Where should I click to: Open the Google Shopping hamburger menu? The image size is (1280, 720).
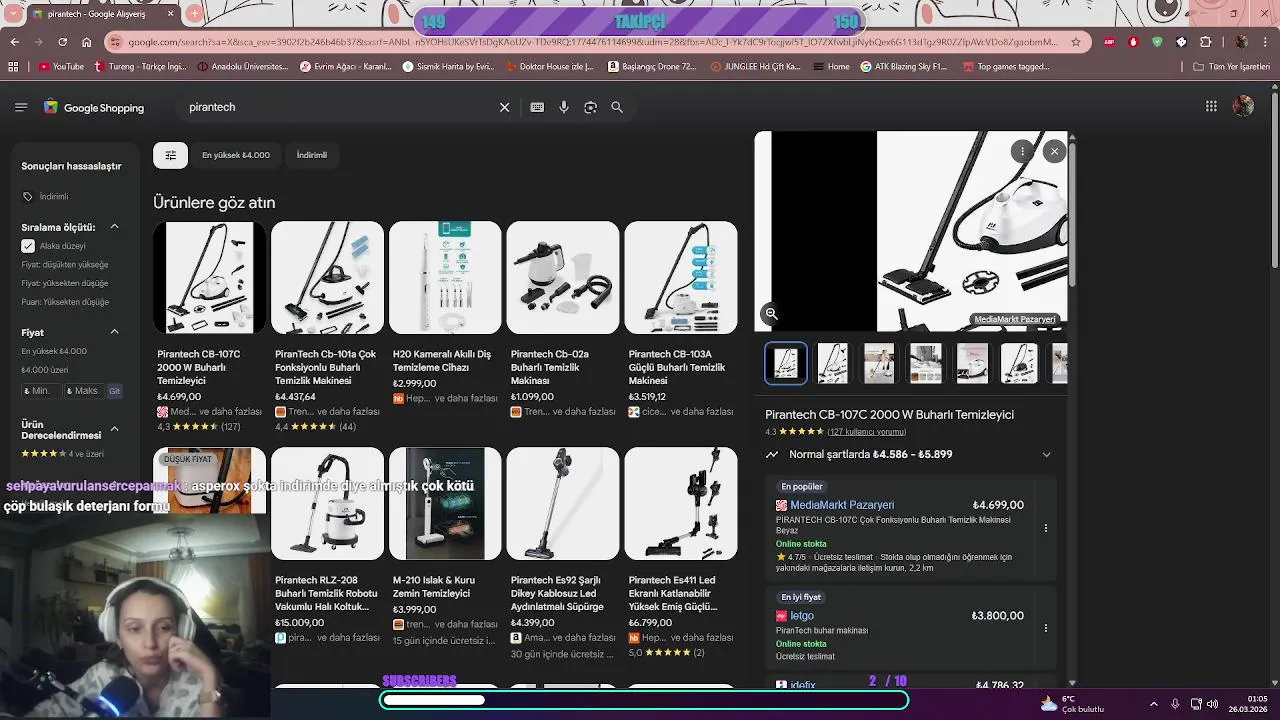pyautogui.click(x=21, y=107)
